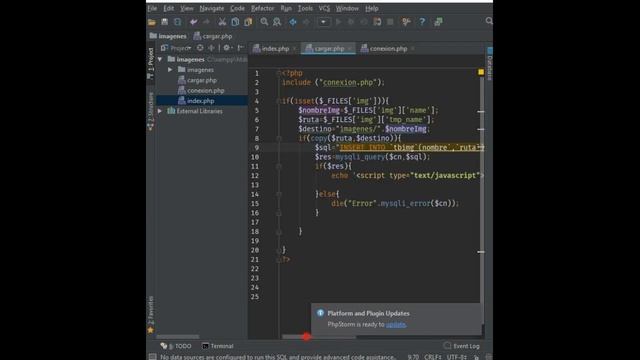
Task: Open the Navigate menu
Action: coord(211,8)
